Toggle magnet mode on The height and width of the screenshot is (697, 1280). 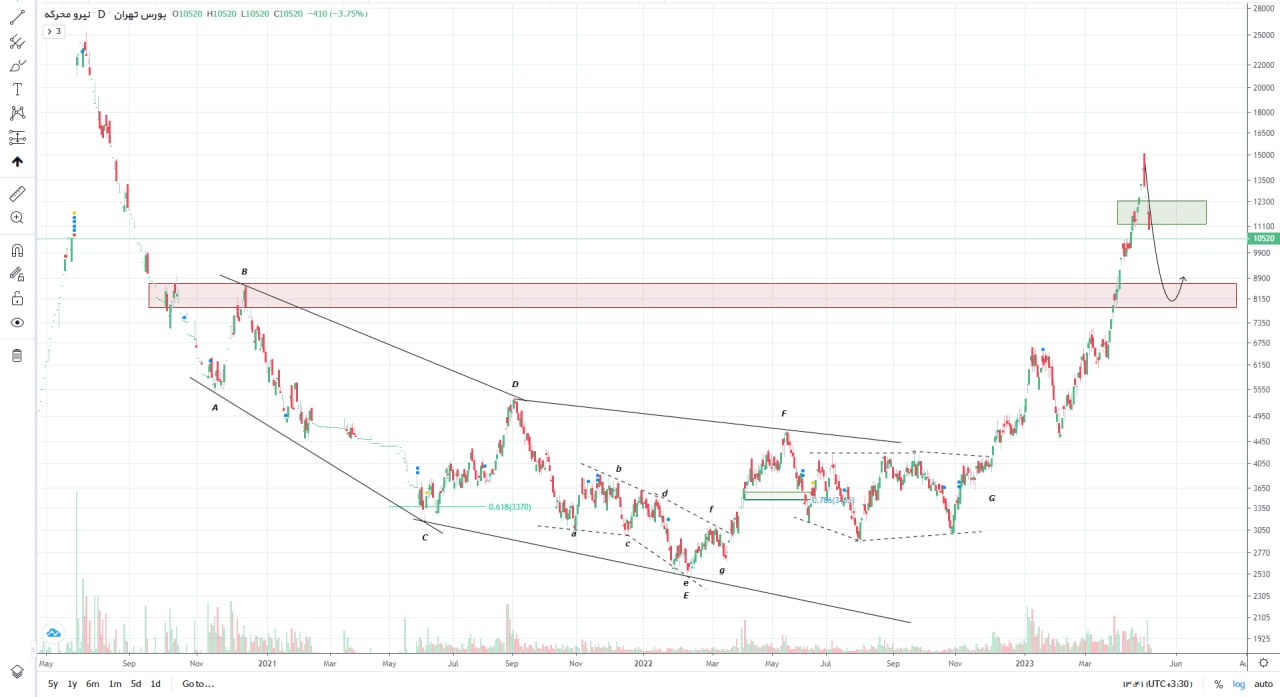(17, 251)
